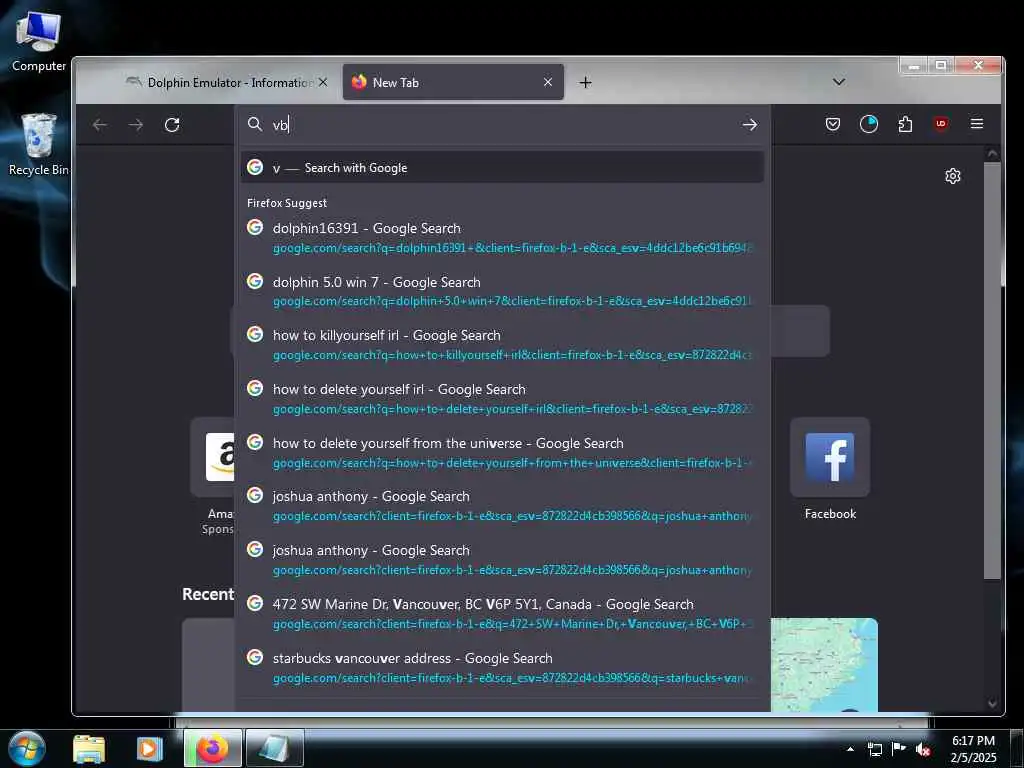
Task: Open the Amazon sponsored shortcut tile
Action: 213,457
